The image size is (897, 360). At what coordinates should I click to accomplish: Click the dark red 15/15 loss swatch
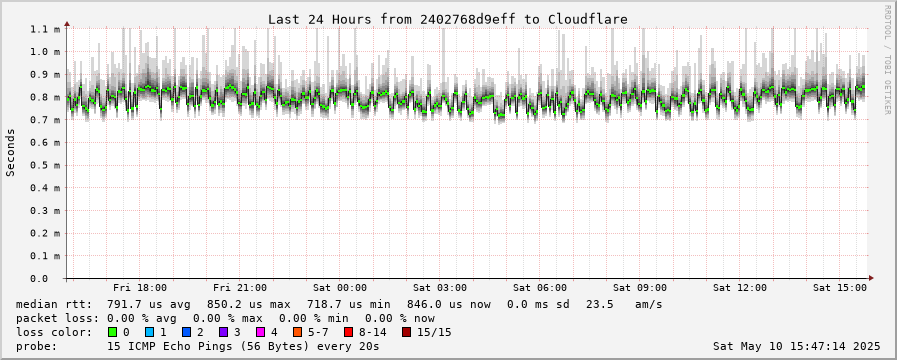406,332
